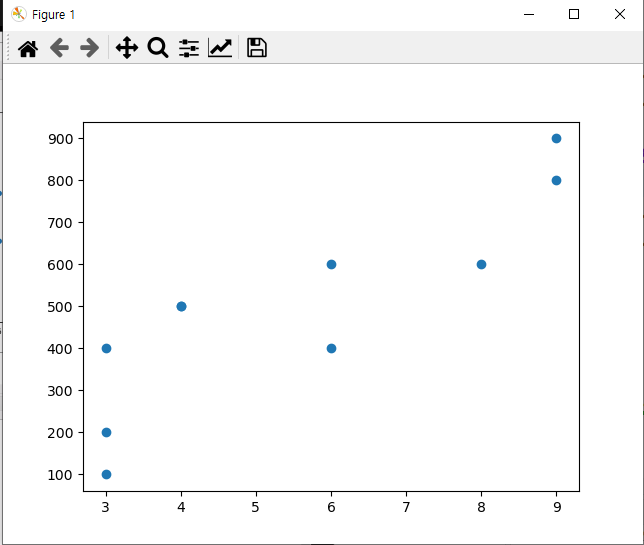This screenshot has width=644, height=545.
Task: Activate the Pan axes tool
Action: coord(126,48)
